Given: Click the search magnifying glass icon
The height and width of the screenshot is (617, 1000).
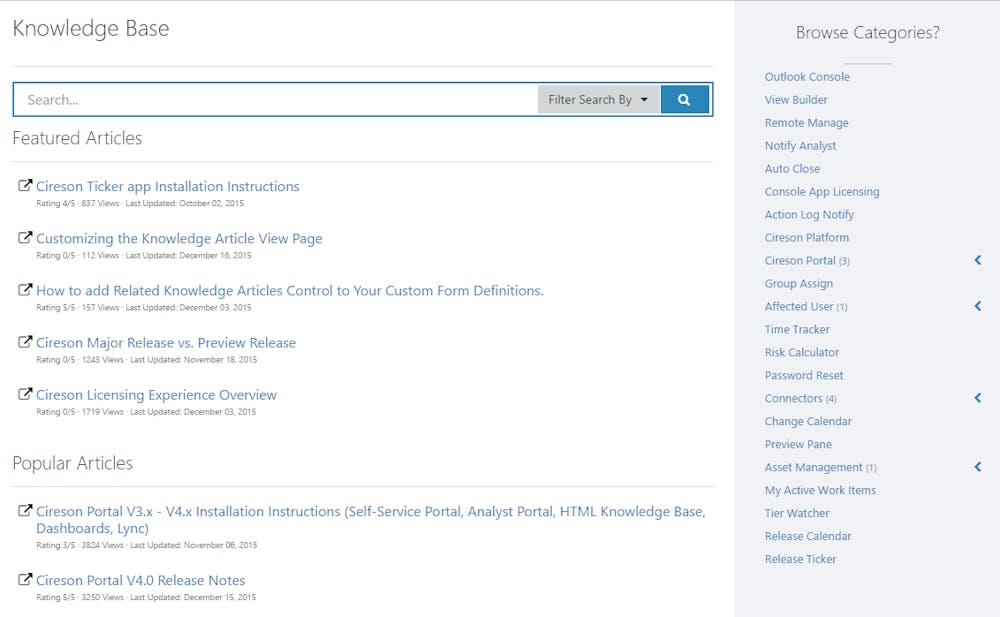Looking at the screenshot, I should coord(685,99).
